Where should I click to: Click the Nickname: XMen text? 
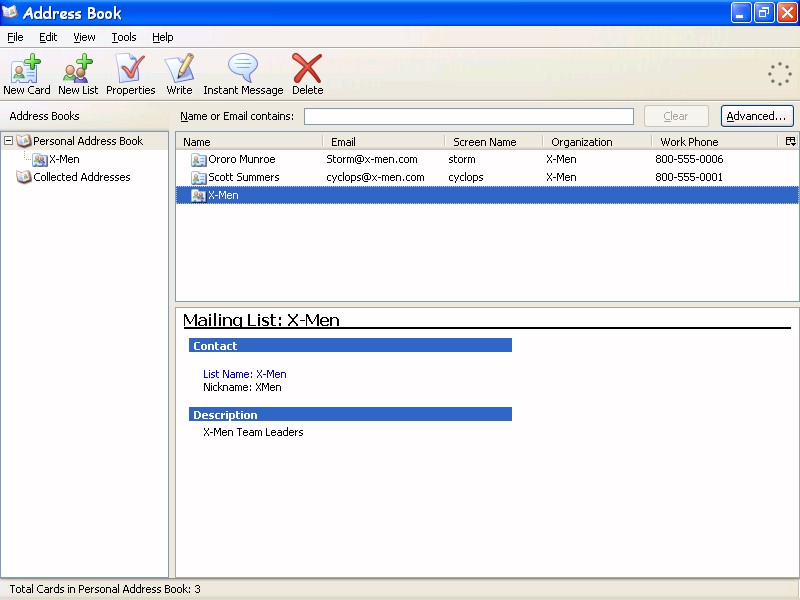tap(242, 387)
